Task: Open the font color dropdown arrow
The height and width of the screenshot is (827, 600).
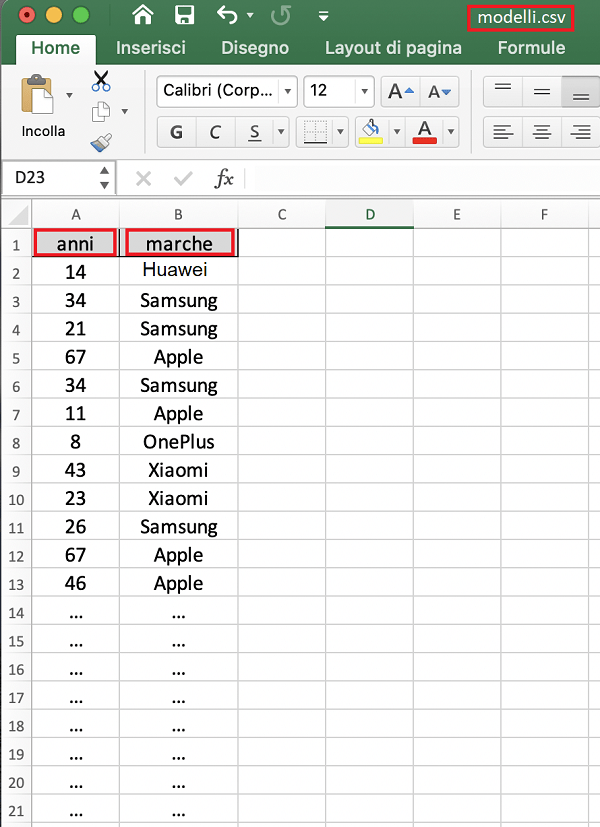Action: coord(451,132)
